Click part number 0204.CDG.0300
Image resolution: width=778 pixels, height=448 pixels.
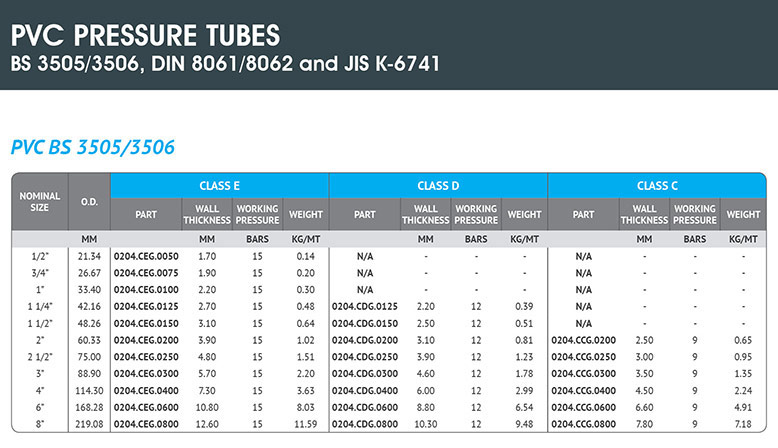tap(365, 374)
